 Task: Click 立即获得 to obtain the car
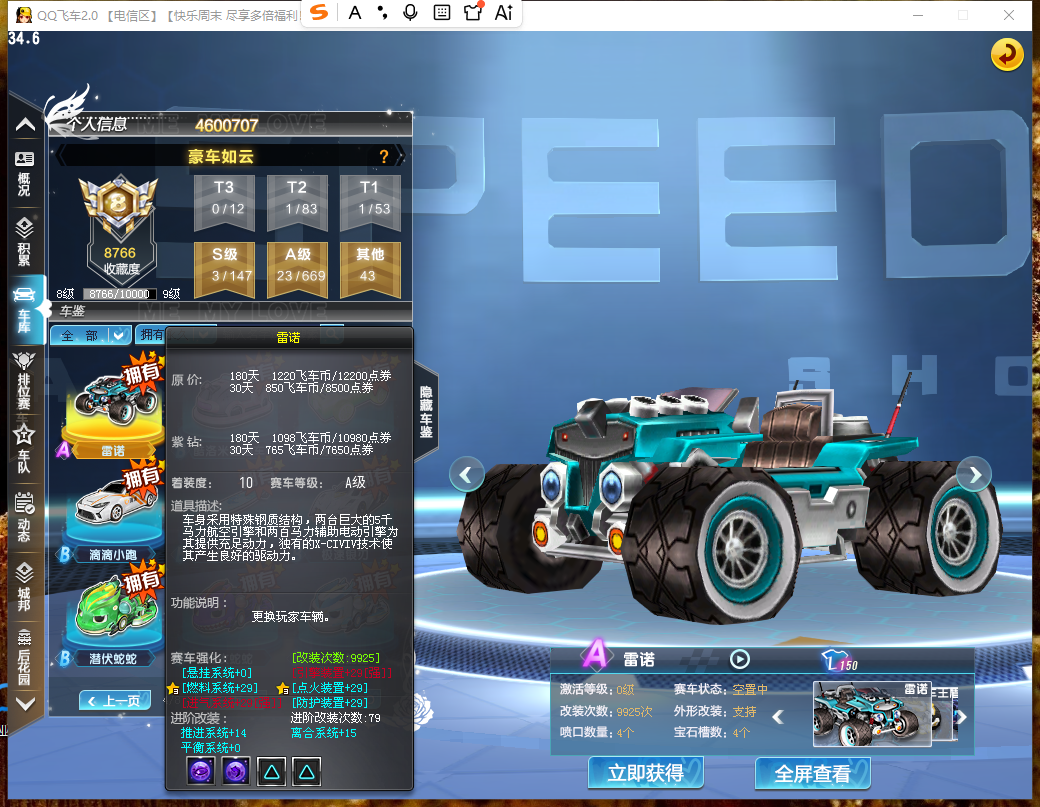pyautogui.click(x=645, y=773)
